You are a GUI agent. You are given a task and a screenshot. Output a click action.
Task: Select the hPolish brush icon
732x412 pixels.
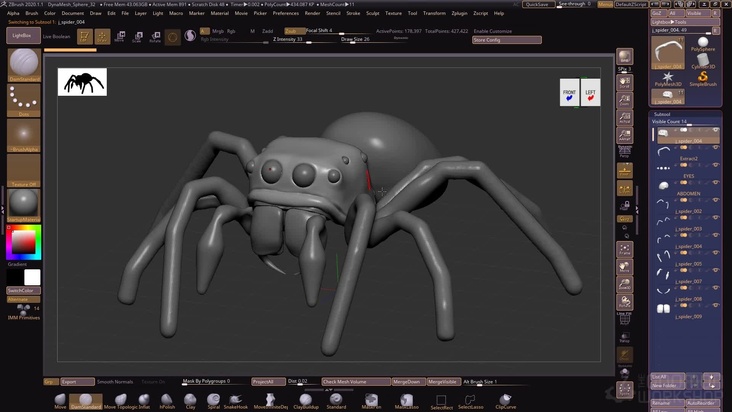pos(166,400)
